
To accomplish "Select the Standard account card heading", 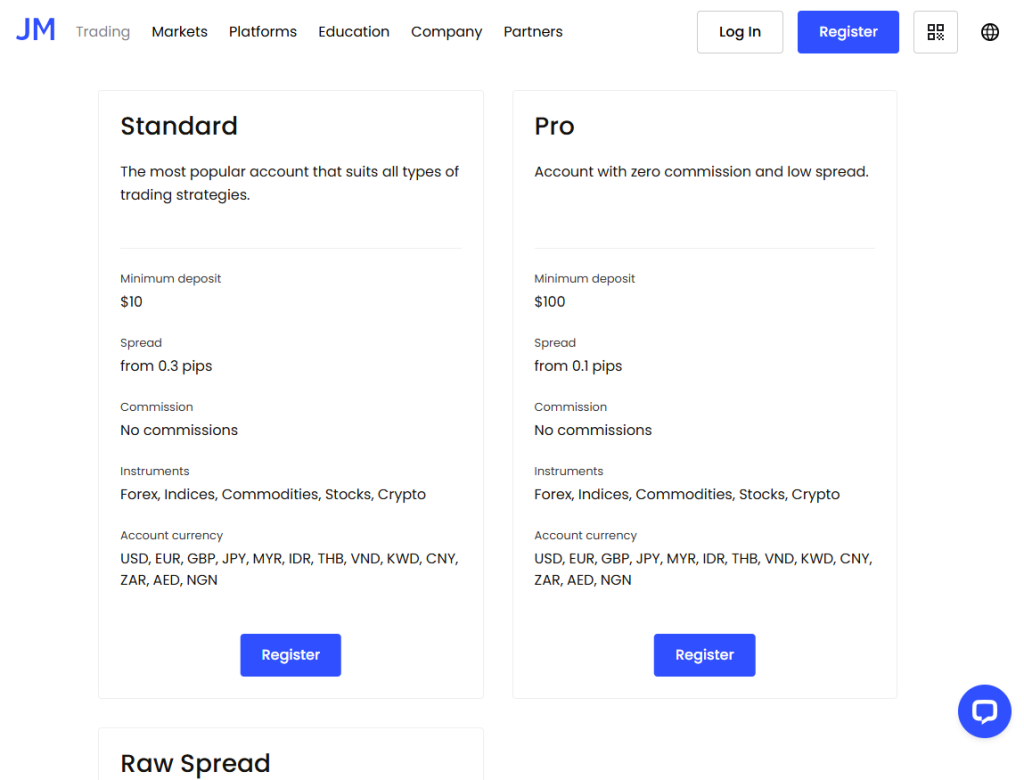I will pos(179,126).
